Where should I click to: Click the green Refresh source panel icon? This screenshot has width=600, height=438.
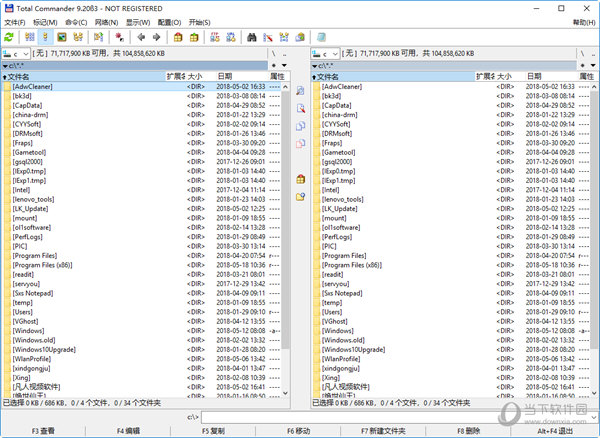tap(9, 37)
